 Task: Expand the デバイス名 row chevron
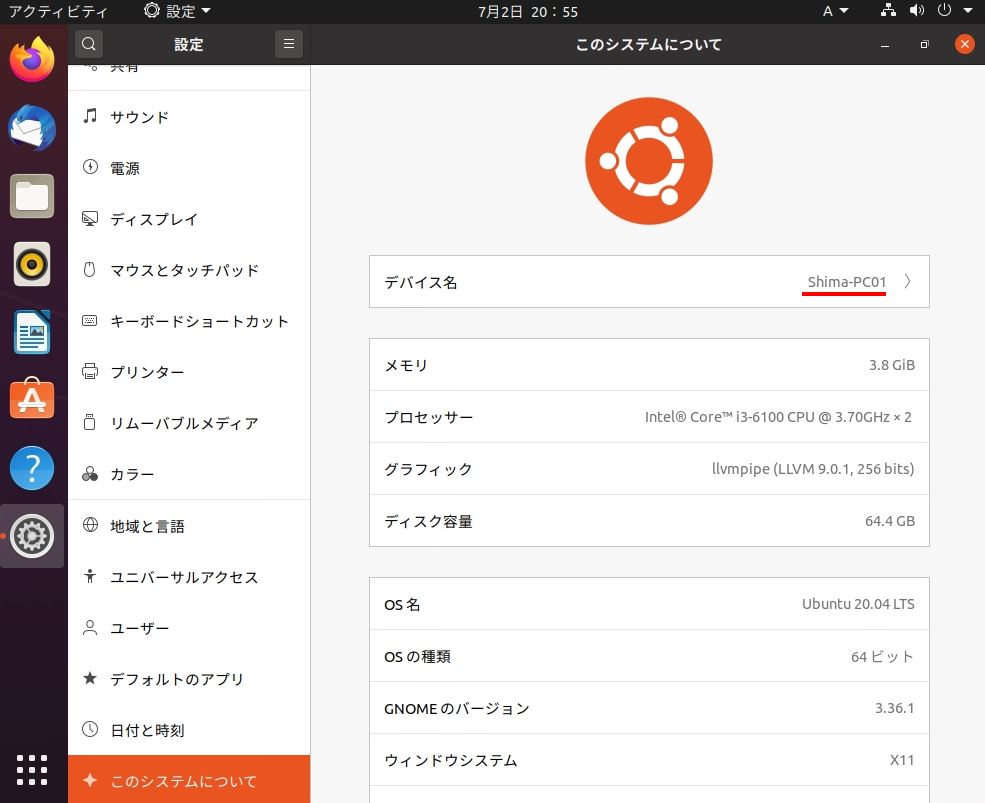(908, 281)
